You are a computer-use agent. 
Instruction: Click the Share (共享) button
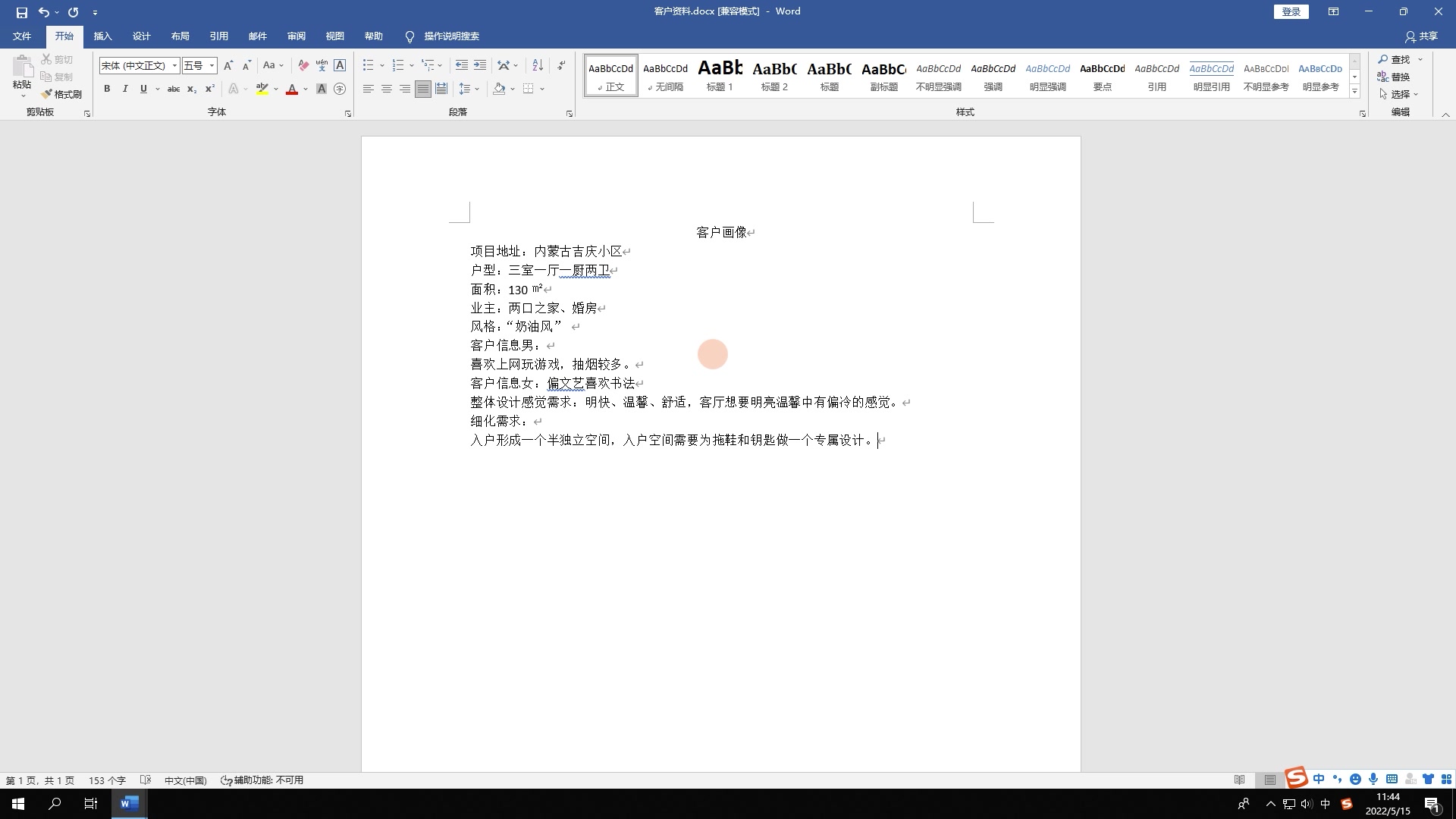(1421, 36)
